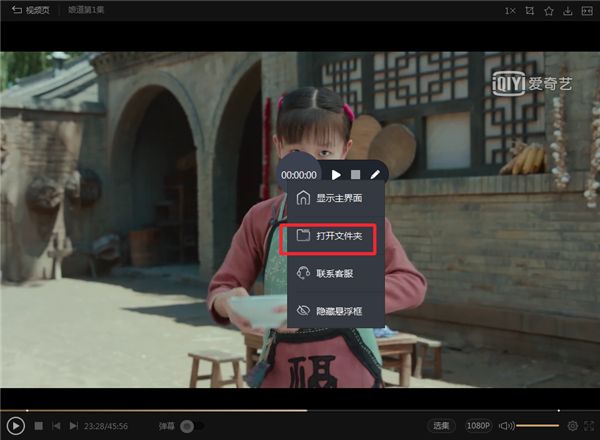The height and width of the screenshot is (440, 600).
Task: Select 隐藏悬浮框 in the popup menu
Action: tap(336, 311)
